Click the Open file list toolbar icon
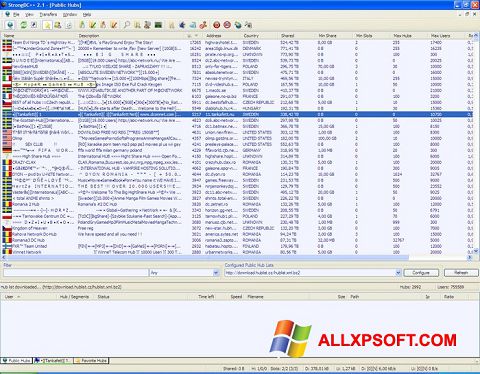This screenshot has height=374, width=480. coord(172,25)
